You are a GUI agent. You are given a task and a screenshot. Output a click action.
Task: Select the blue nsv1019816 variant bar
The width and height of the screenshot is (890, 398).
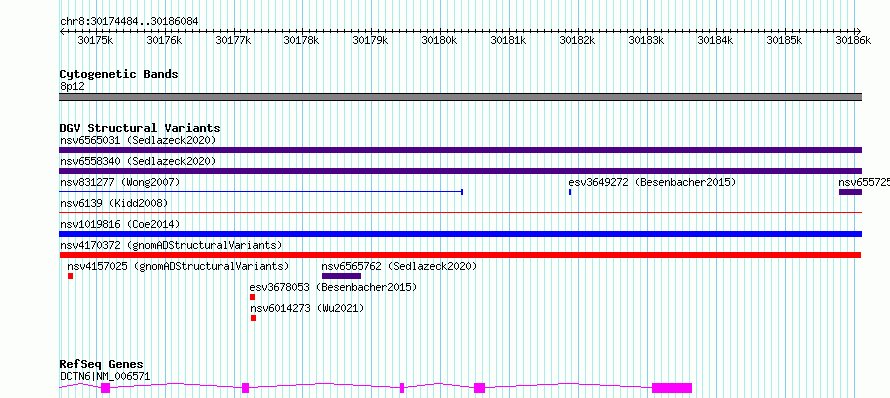pyautogui.click(x=460, y=234)
